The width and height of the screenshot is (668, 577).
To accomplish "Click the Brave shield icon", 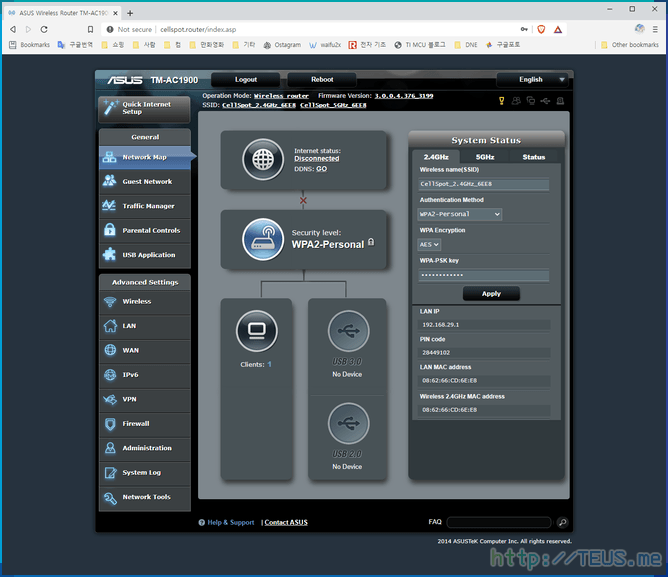I will coord(541,29).
